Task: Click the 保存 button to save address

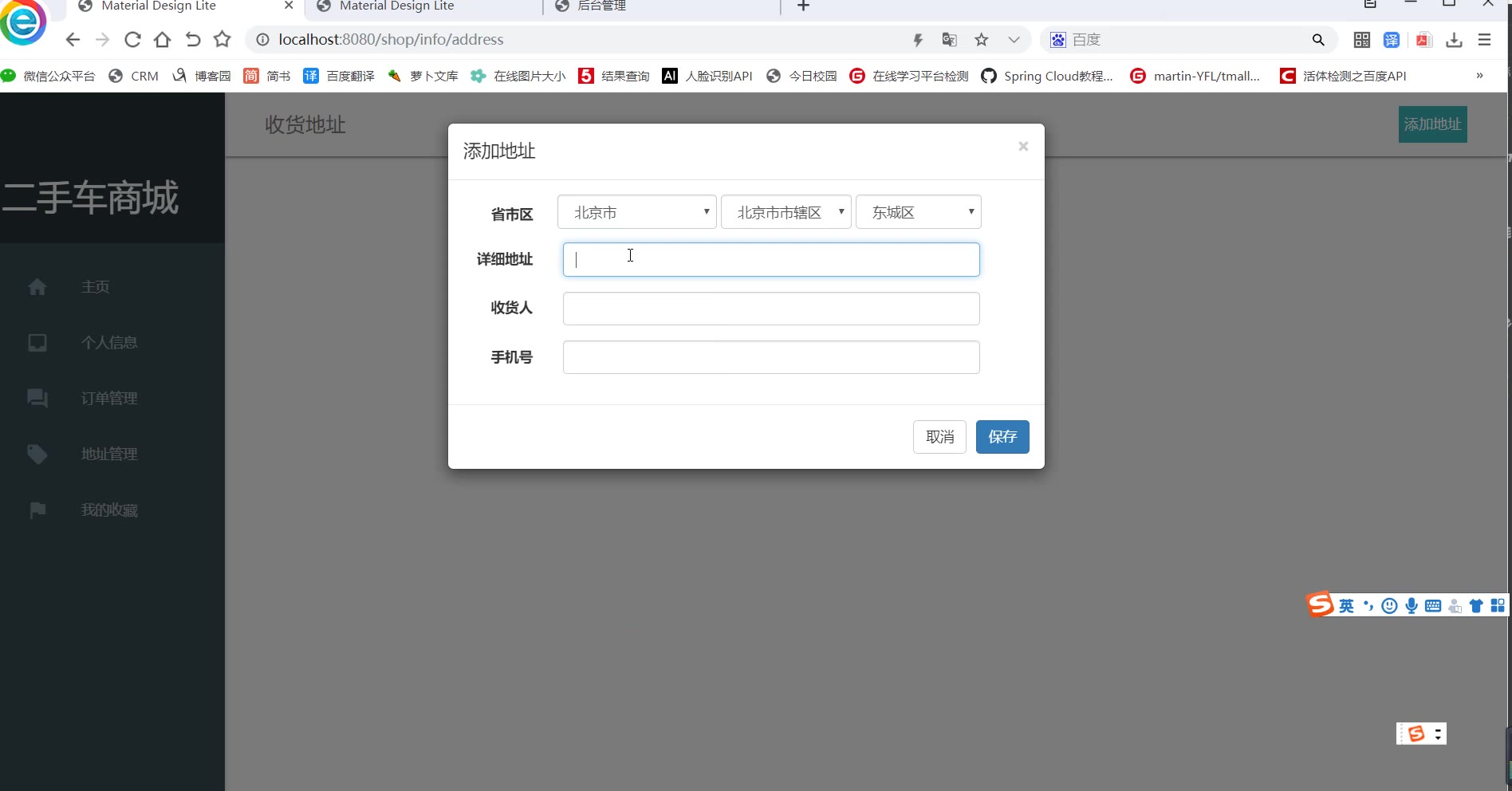Action: 1002,437
